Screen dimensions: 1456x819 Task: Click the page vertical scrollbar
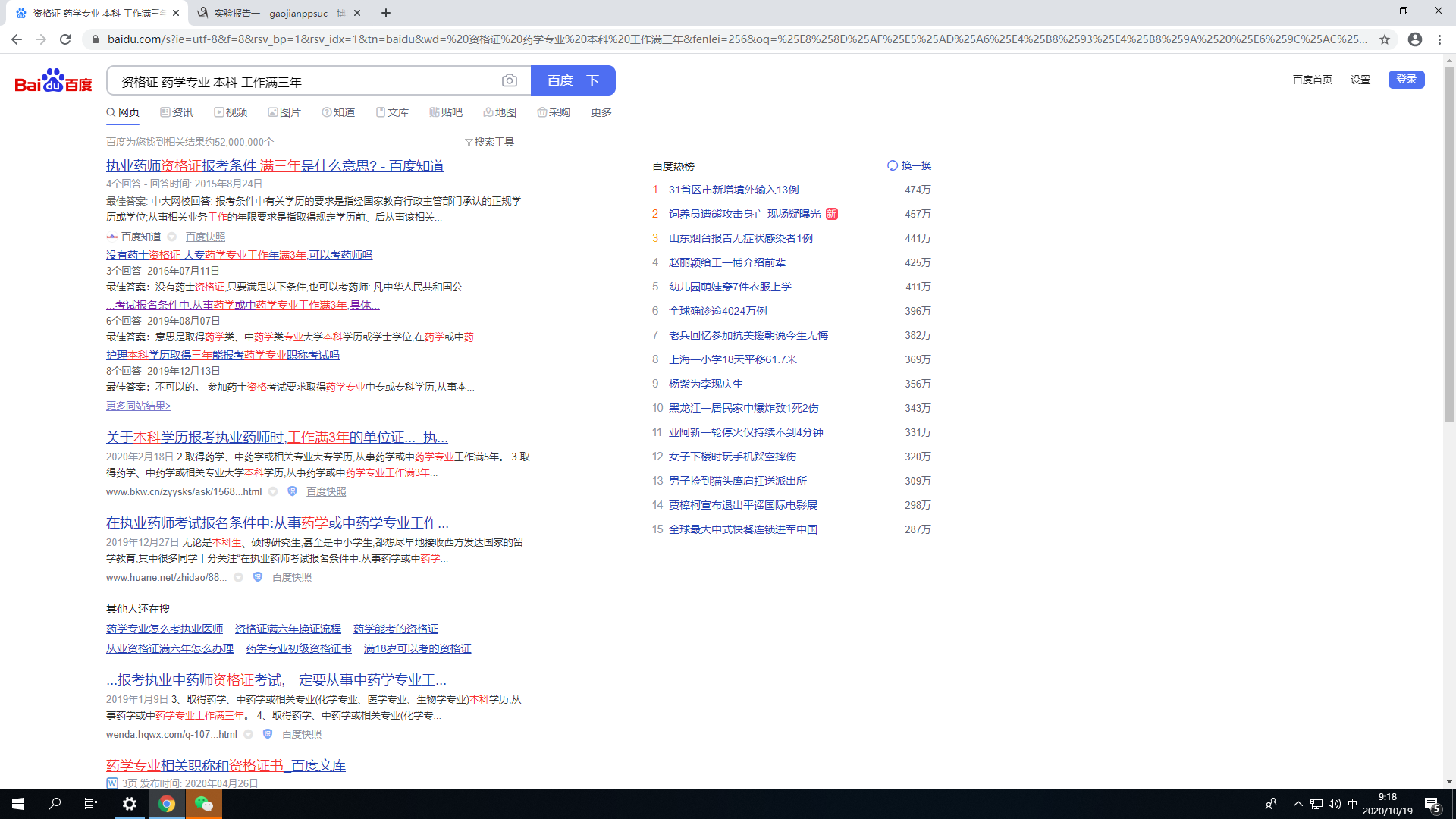coord(1449,243)
